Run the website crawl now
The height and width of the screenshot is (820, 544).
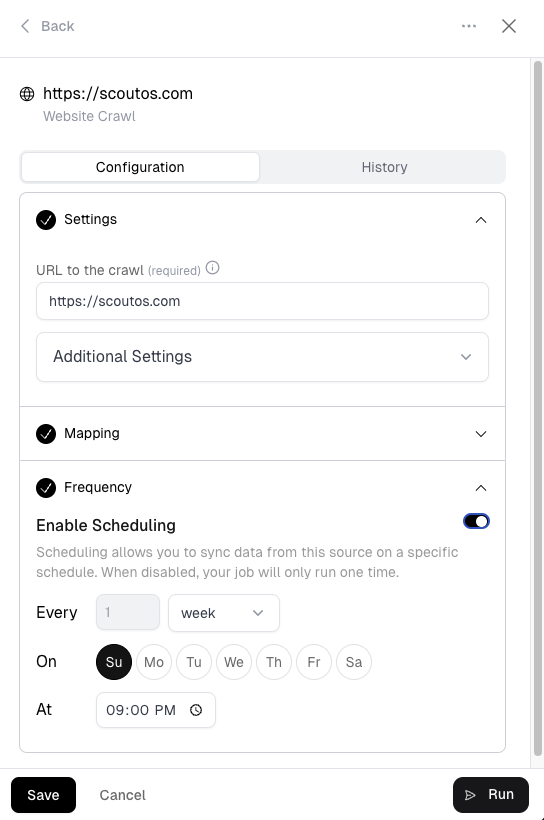click(491, 795)
